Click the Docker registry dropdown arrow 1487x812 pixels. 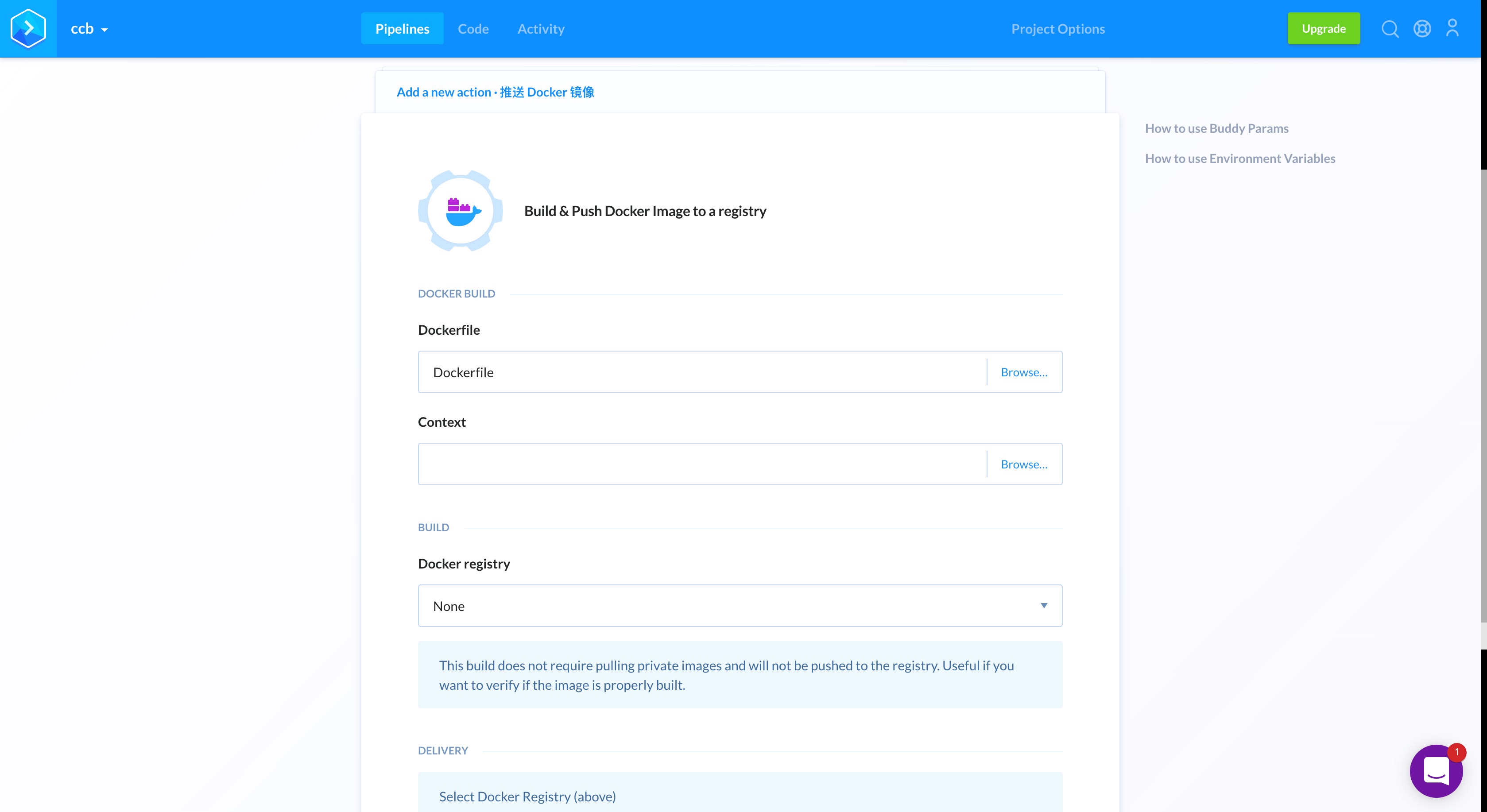point(1044,605)
